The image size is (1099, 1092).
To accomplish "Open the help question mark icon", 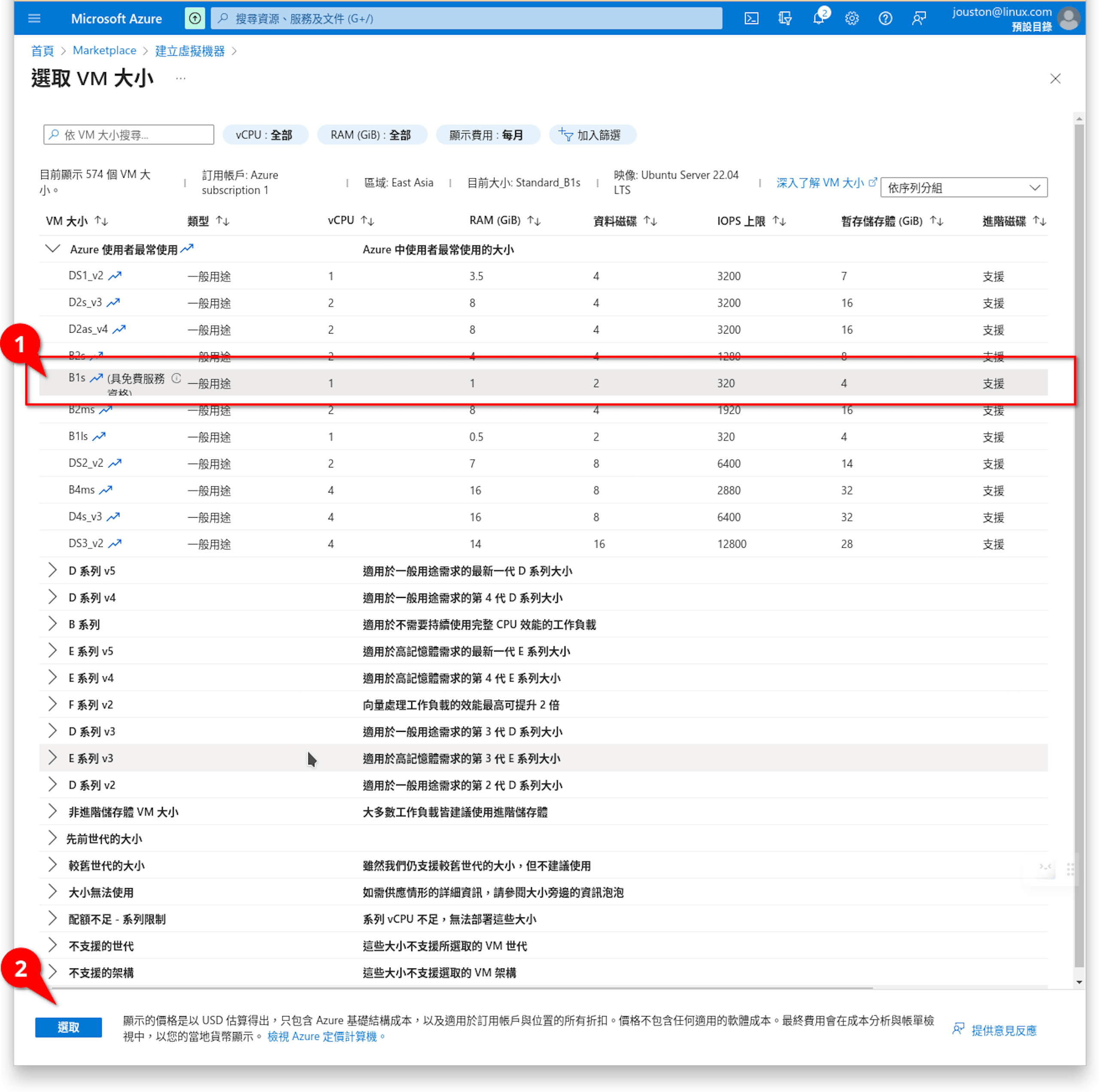I will pyautogui.click(x=885, y=18).
